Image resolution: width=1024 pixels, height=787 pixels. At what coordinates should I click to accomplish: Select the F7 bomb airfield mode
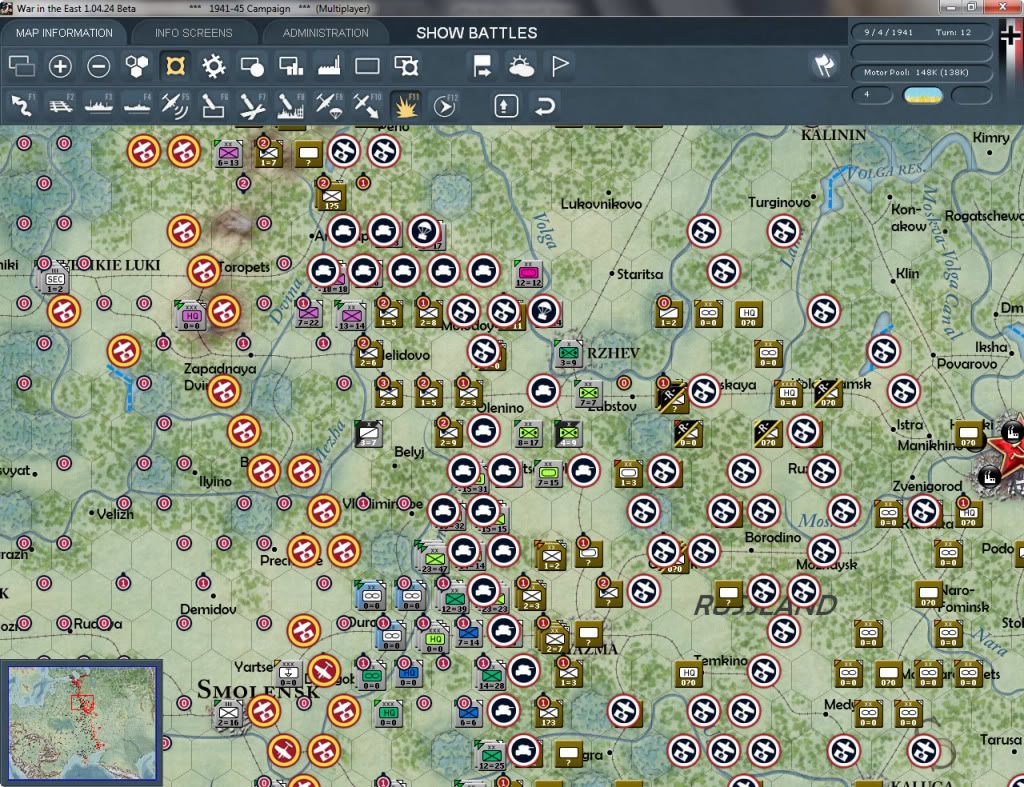coord(252,105)
